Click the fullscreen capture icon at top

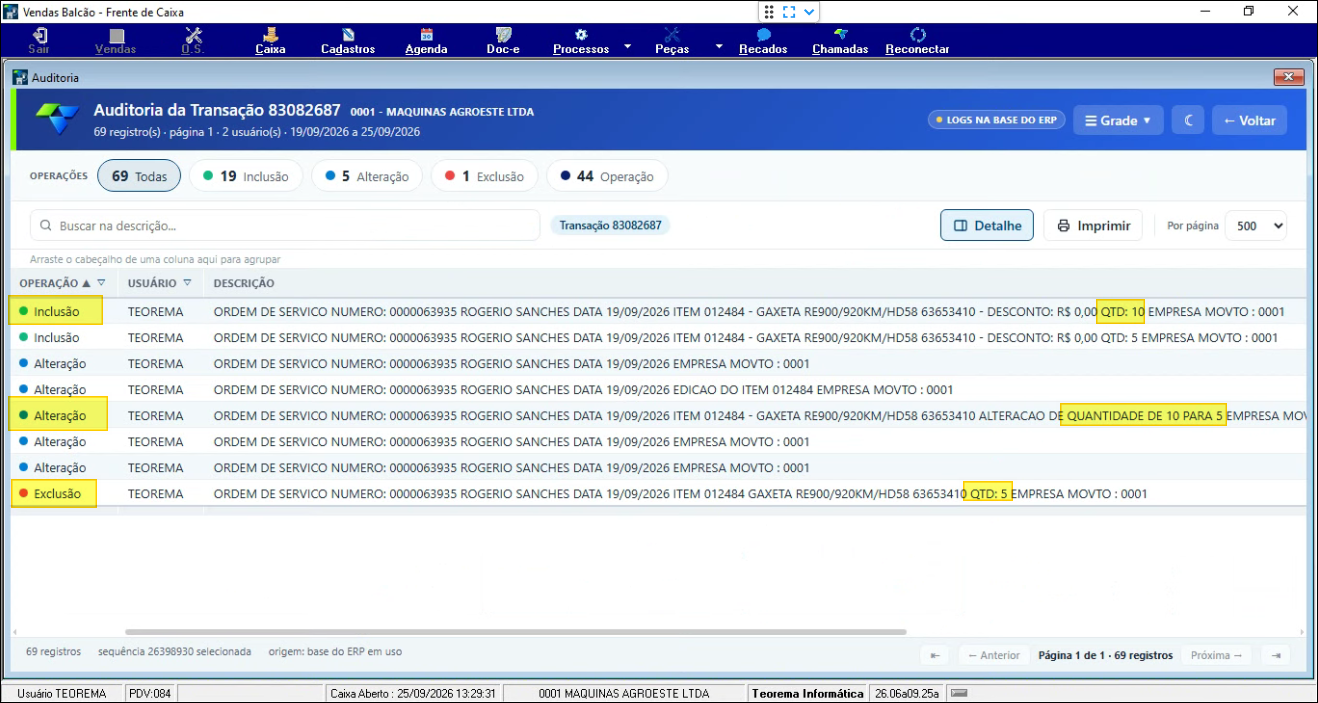[789, 12]
